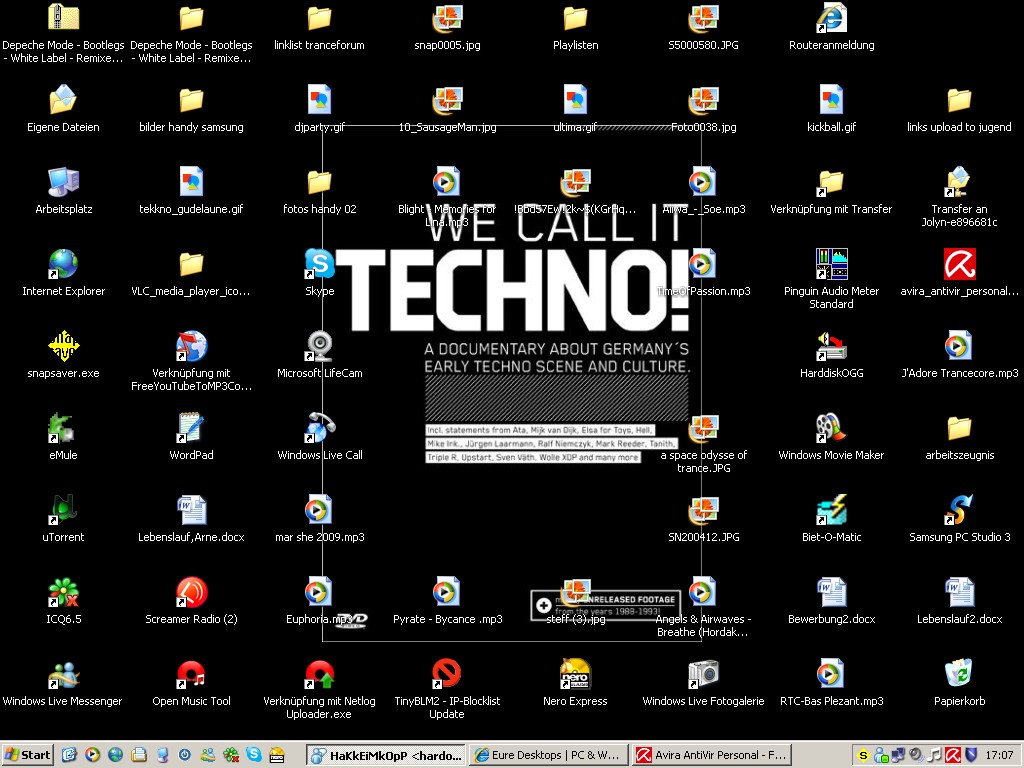Open the Skype desktop shortcut

point(319,264)
